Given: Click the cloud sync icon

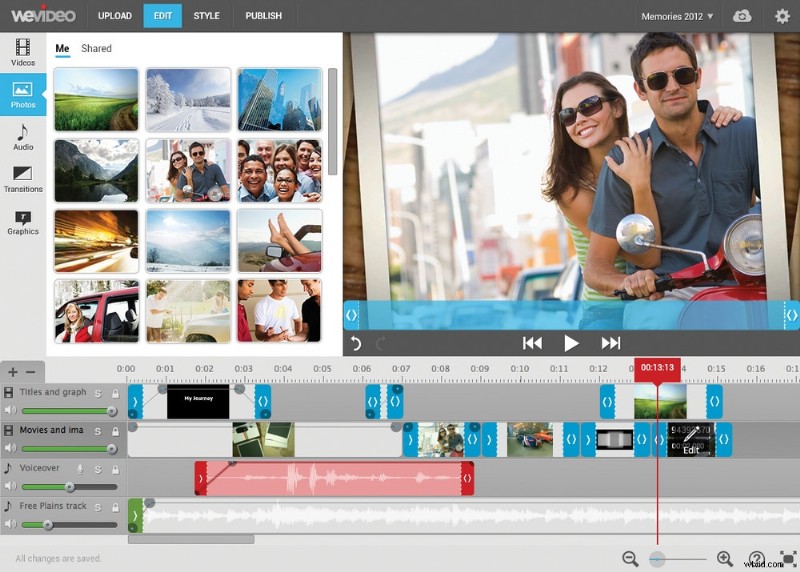Looking at the screenshot, I should (x=742, y=16).
